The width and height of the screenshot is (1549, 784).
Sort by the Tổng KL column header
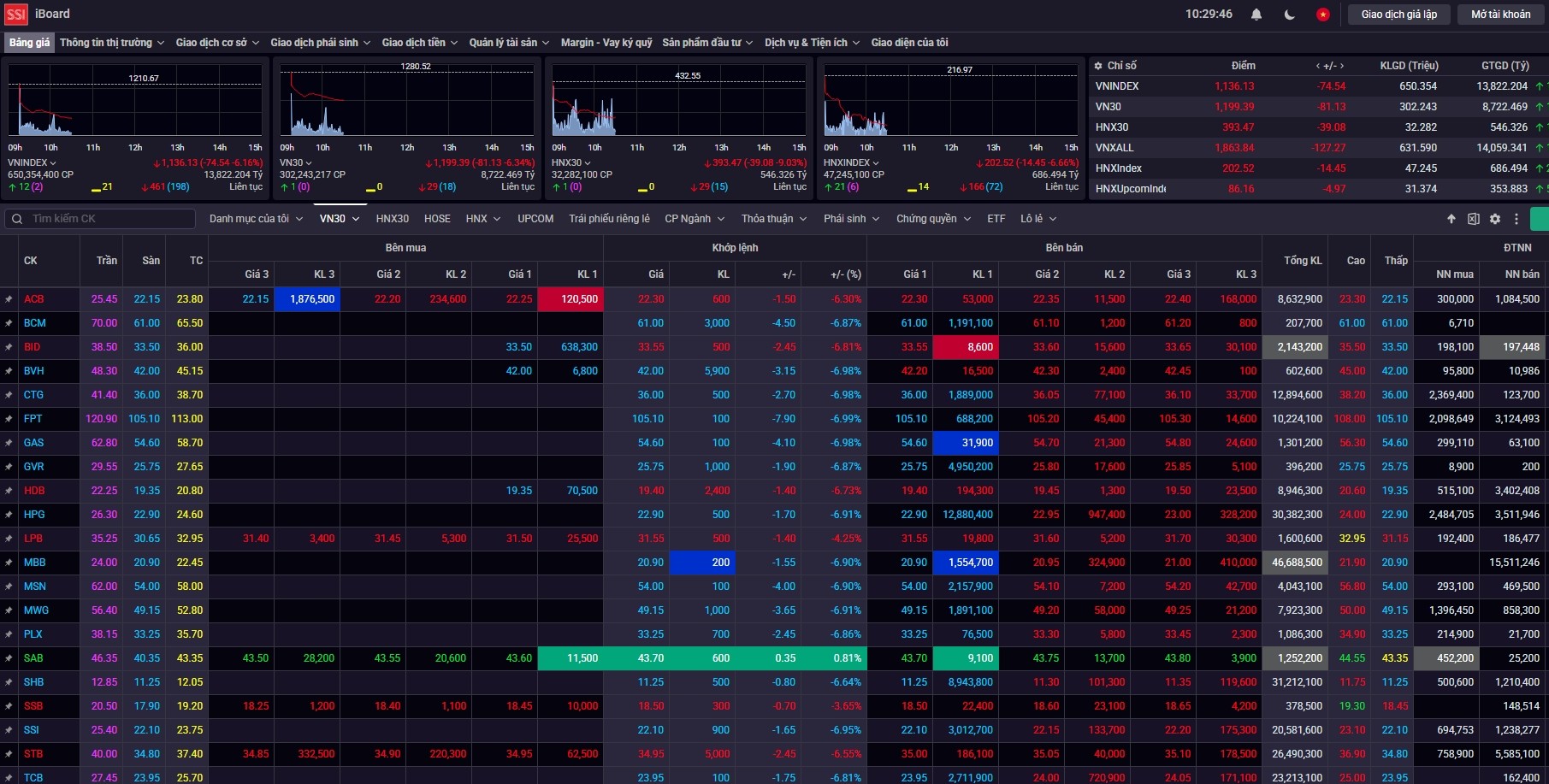pyautogui.click(x=1303, y=261)
